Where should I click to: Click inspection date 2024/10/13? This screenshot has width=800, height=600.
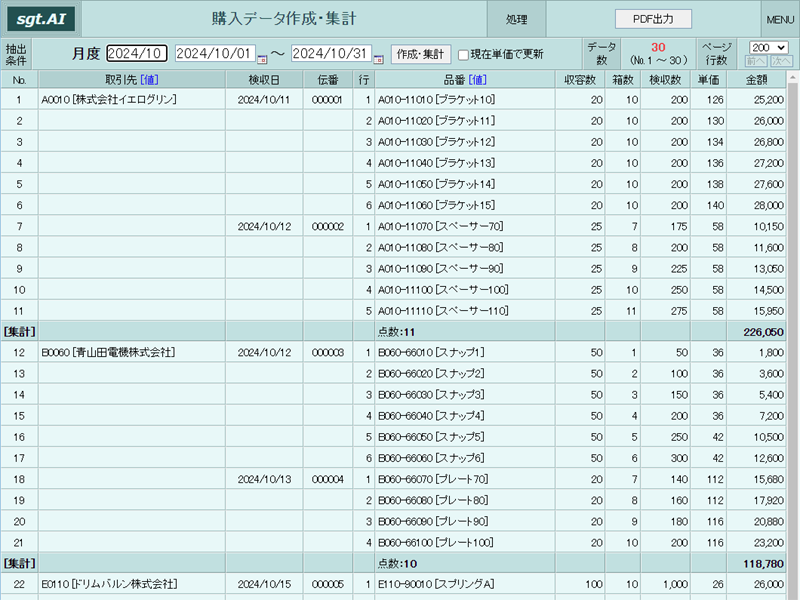[x=264, y=480]
